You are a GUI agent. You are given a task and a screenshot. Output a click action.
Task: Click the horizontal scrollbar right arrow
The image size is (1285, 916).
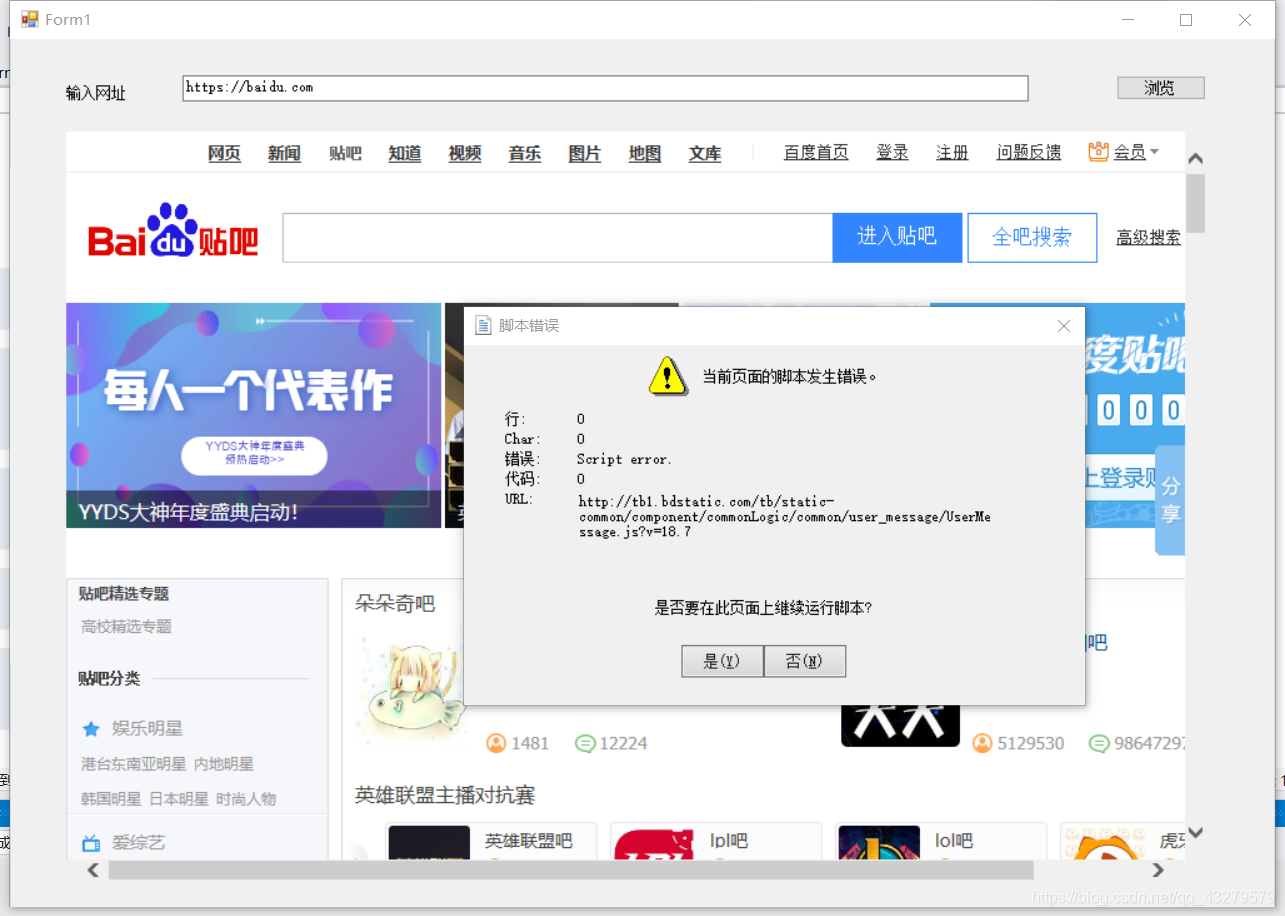tap(1158, 870)
